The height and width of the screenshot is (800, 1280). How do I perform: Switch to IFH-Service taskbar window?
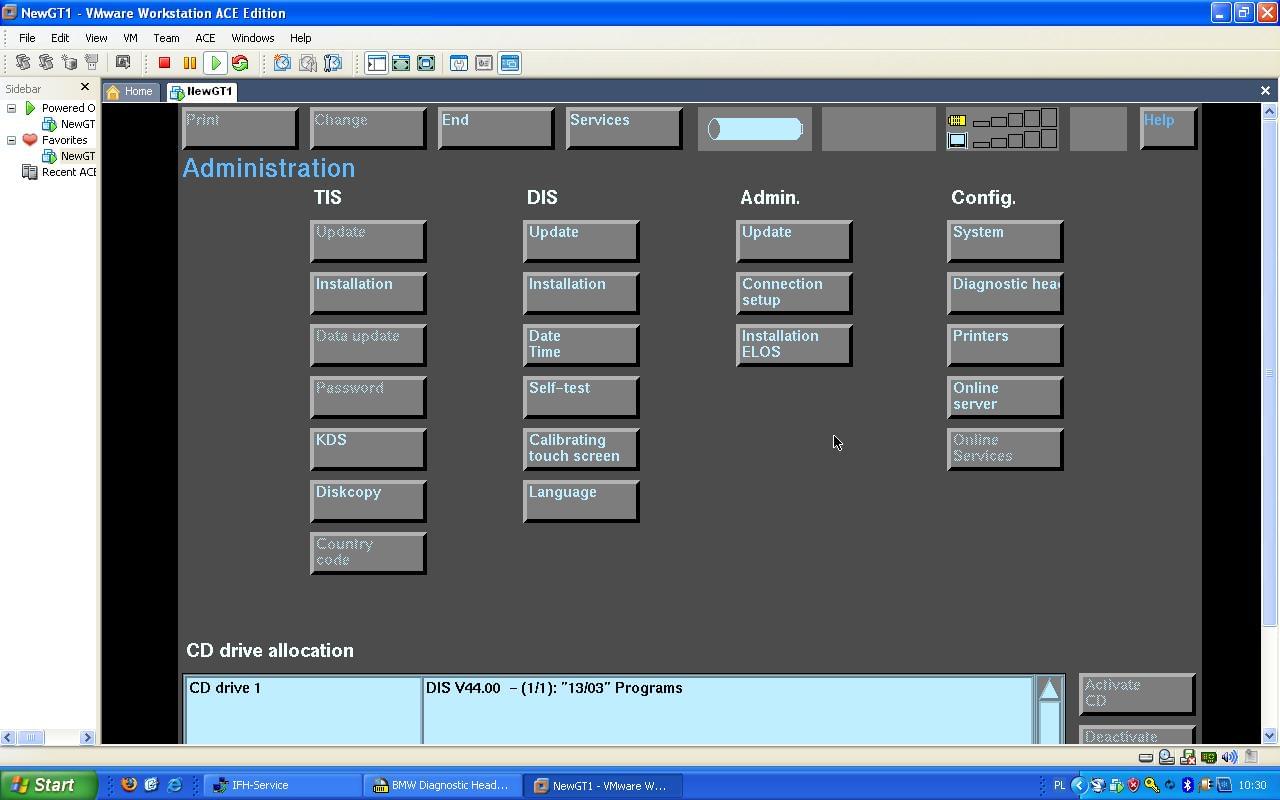283,785
